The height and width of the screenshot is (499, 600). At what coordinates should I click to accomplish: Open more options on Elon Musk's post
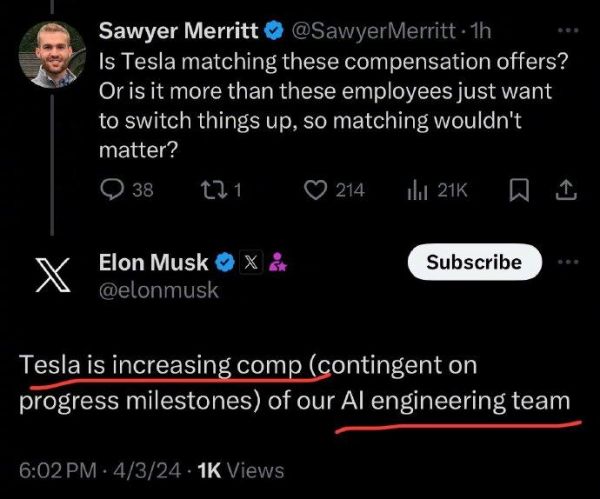tap(568, 262)
